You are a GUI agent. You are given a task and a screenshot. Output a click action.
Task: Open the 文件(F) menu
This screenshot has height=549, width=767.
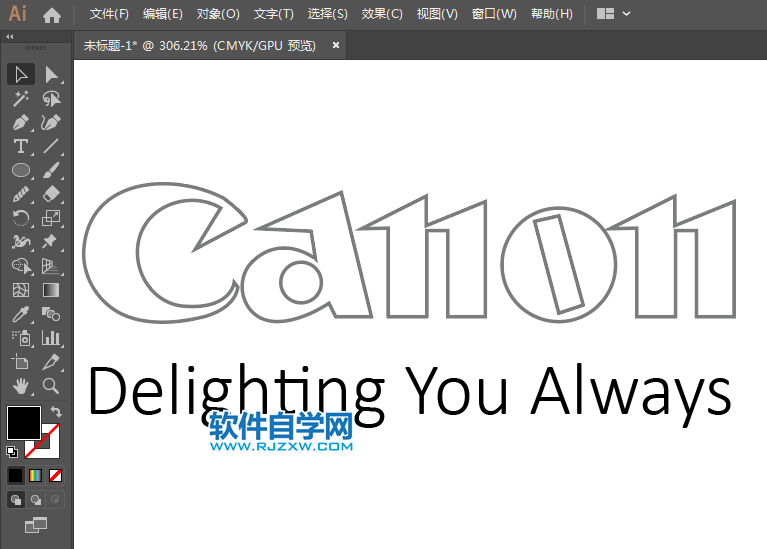(109, 14)
